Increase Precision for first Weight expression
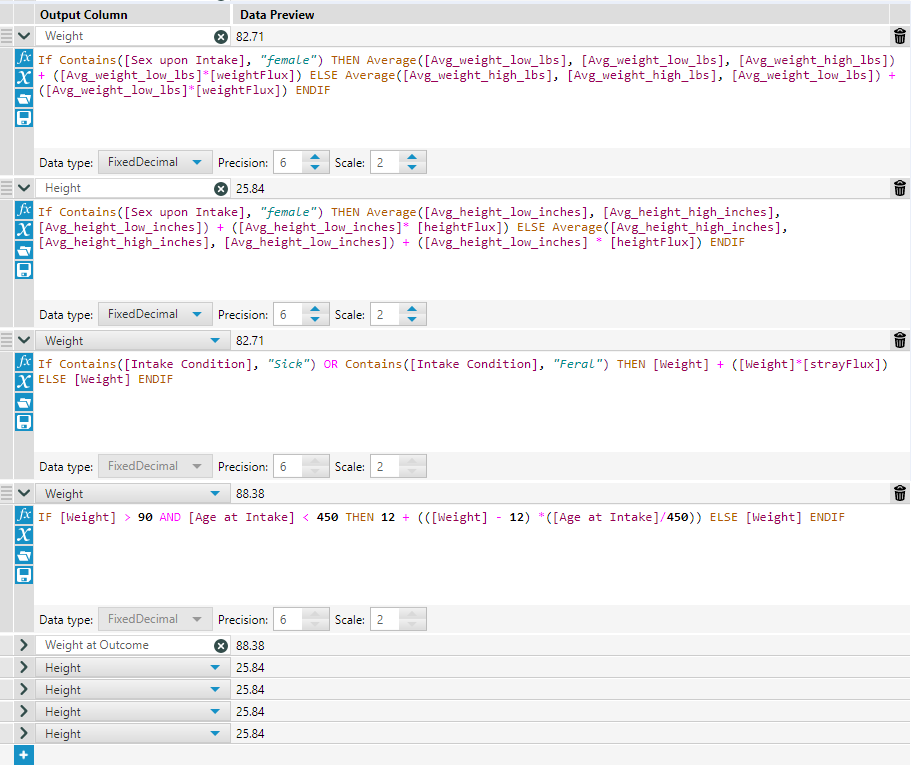 click(315, 157)
